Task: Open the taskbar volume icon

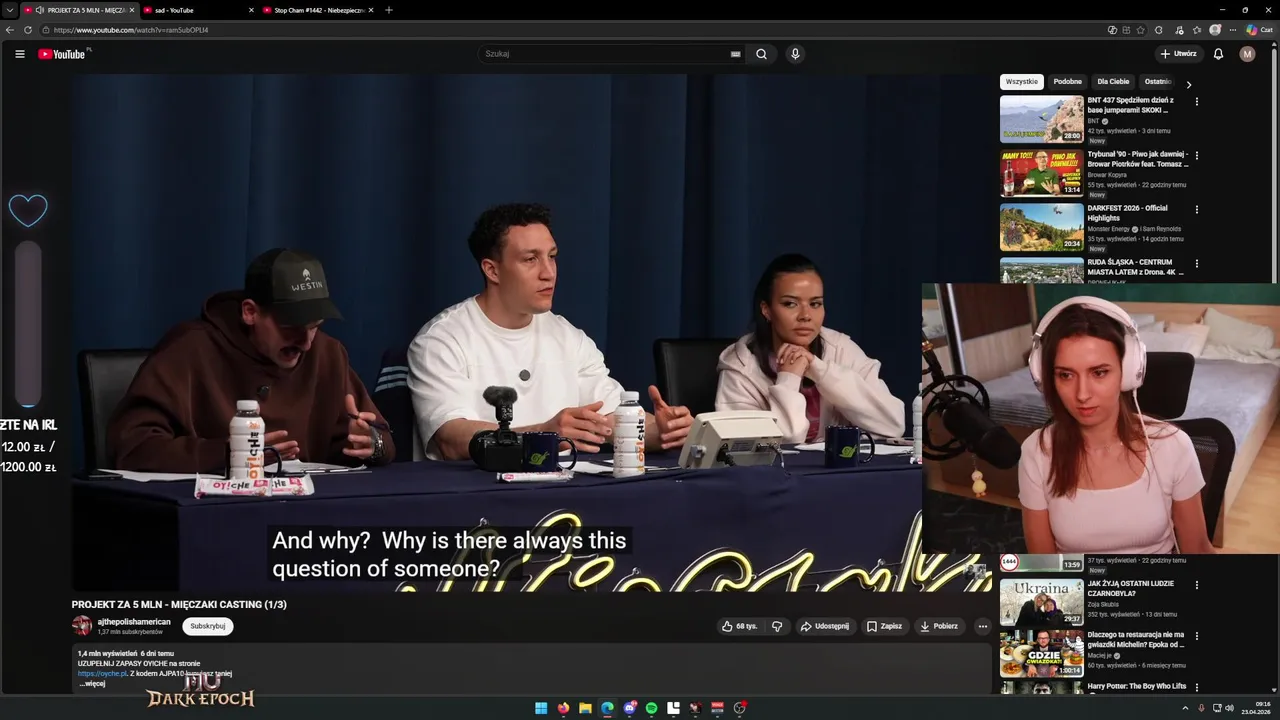Action: coord(1229,708)
